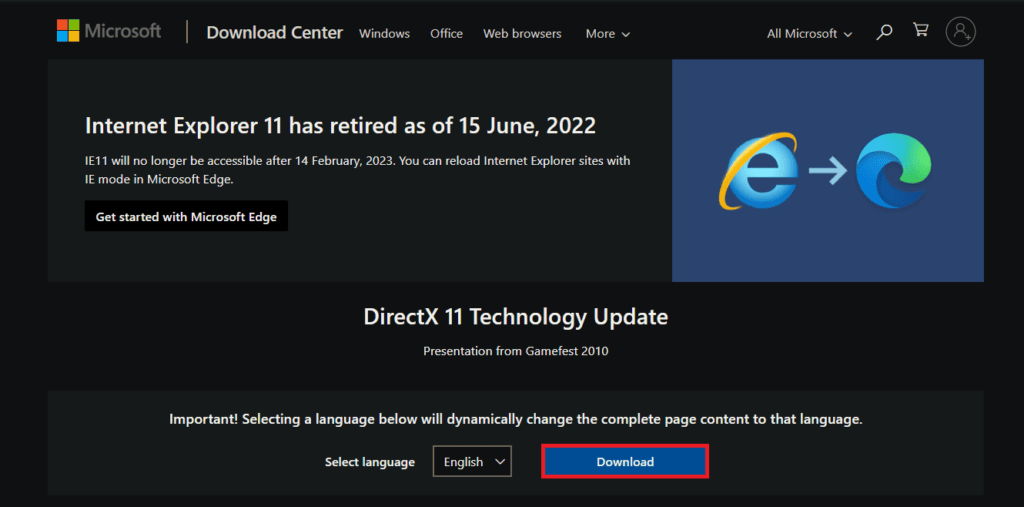Click Get started with Microsoft Edge
This screenshot has height=507, width=1024.
coord(186,216)
